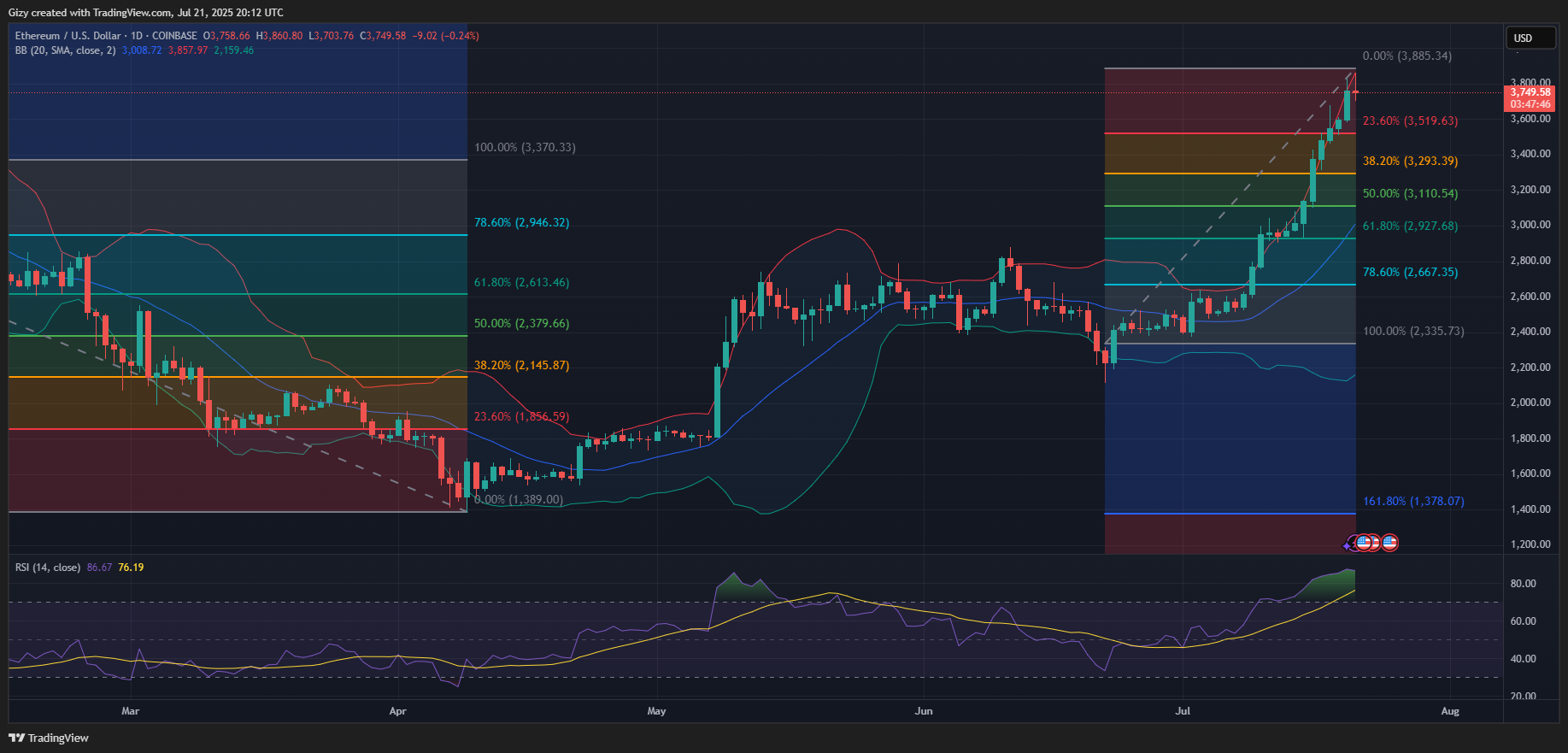The image size is (1568, 753).
Task: Select the RSI (14, close) indicator legend
Action: point(48,568)
